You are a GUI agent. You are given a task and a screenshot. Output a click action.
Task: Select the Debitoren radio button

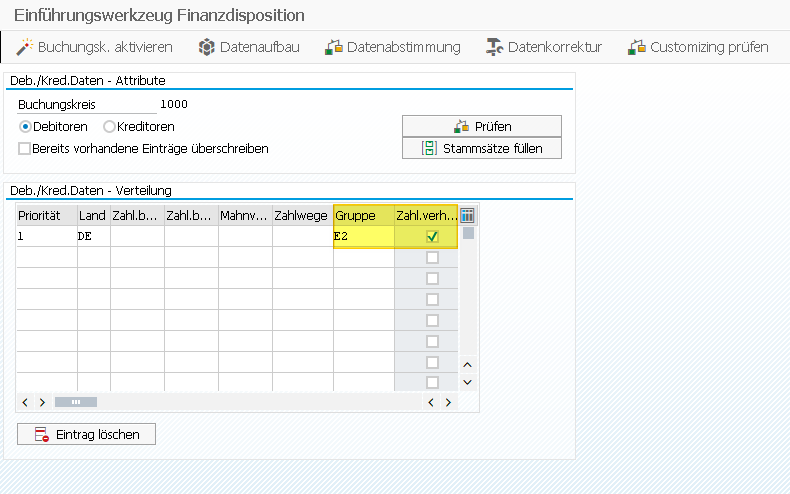26,127
